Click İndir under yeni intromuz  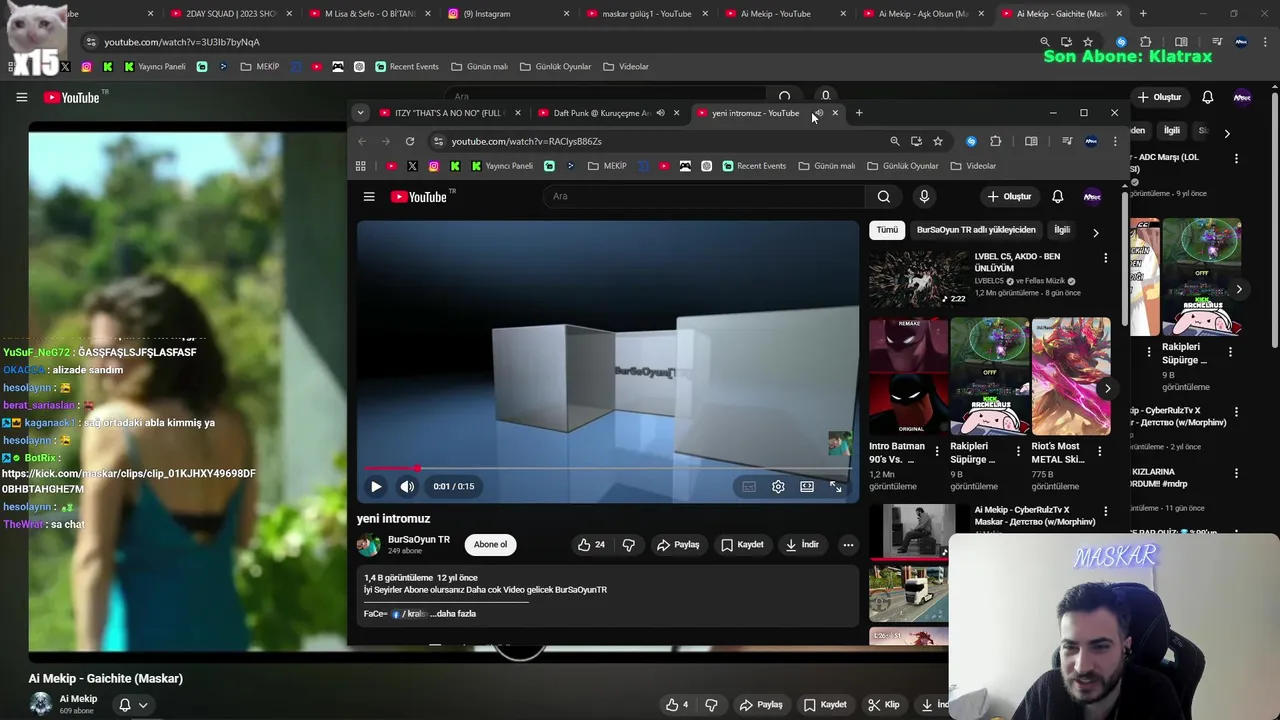(x=802, y=545)
